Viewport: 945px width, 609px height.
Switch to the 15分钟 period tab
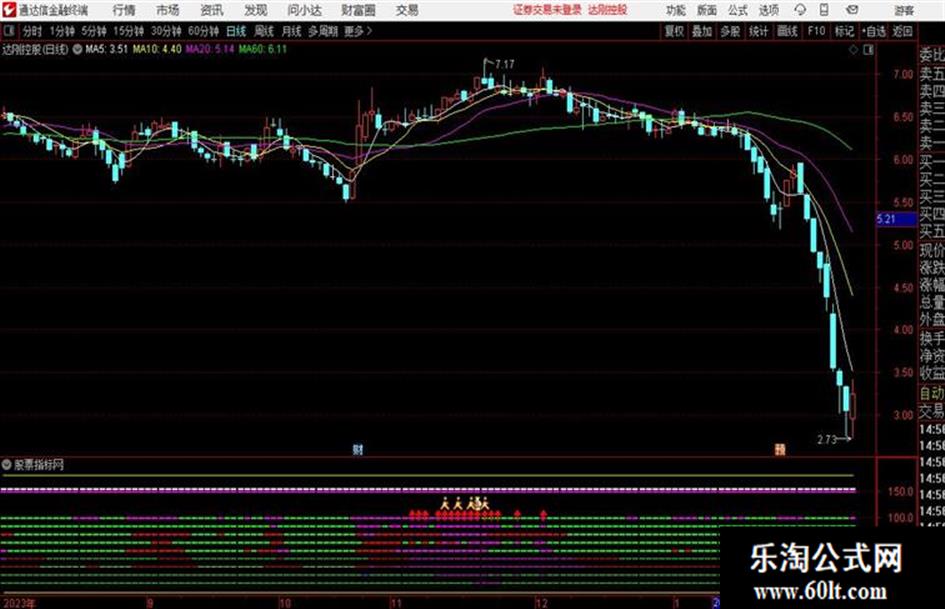[128, 31]
